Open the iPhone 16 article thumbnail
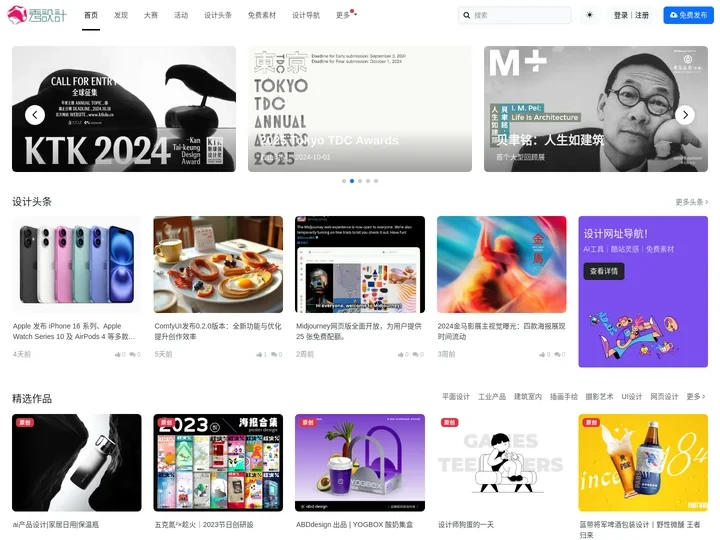This screenshot has height=540, width=720. 77,264
